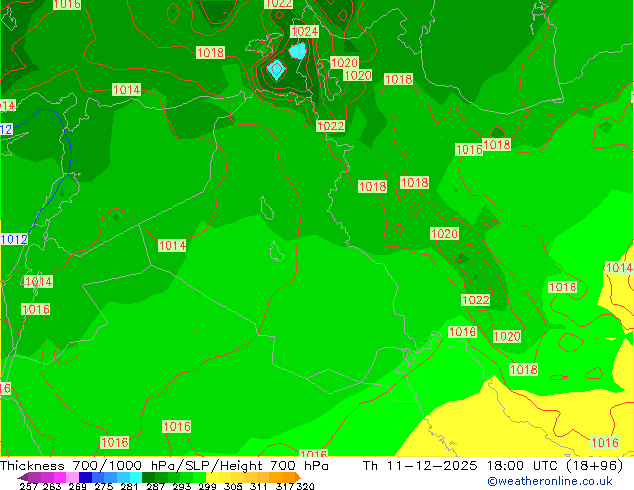
Task: Click the rounded cyan patch below 1024
Action: (x=298, y=51)
